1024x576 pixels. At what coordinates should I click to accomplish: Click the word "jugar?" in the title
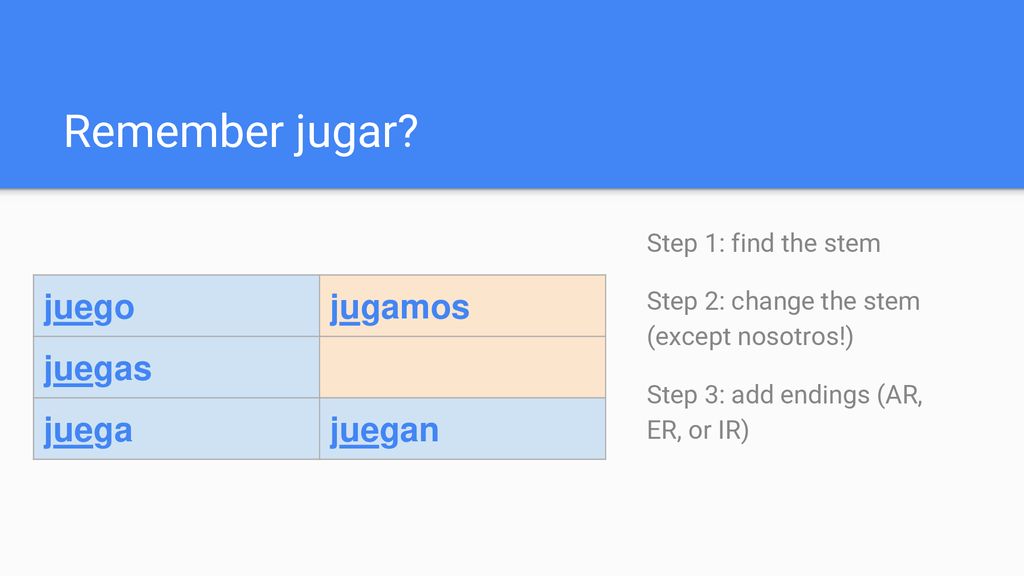(357, 135)
